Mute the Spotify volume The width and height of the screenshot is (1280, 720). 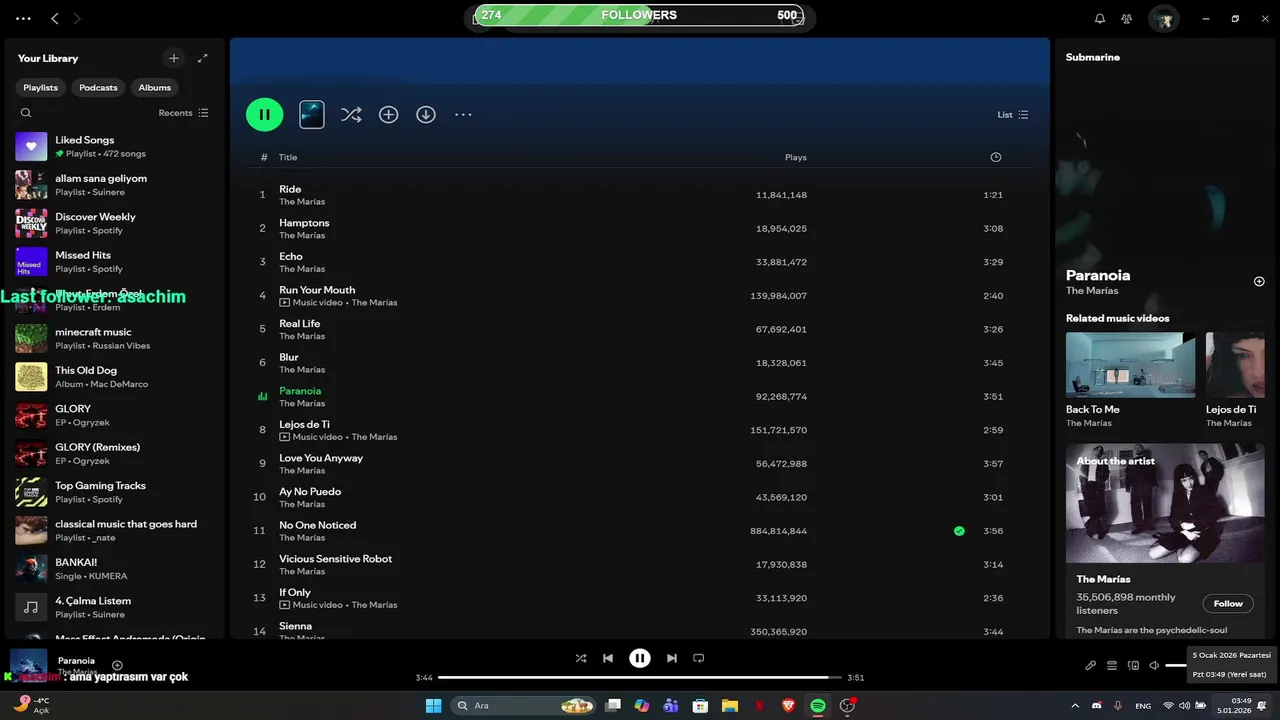[1154, 665]
